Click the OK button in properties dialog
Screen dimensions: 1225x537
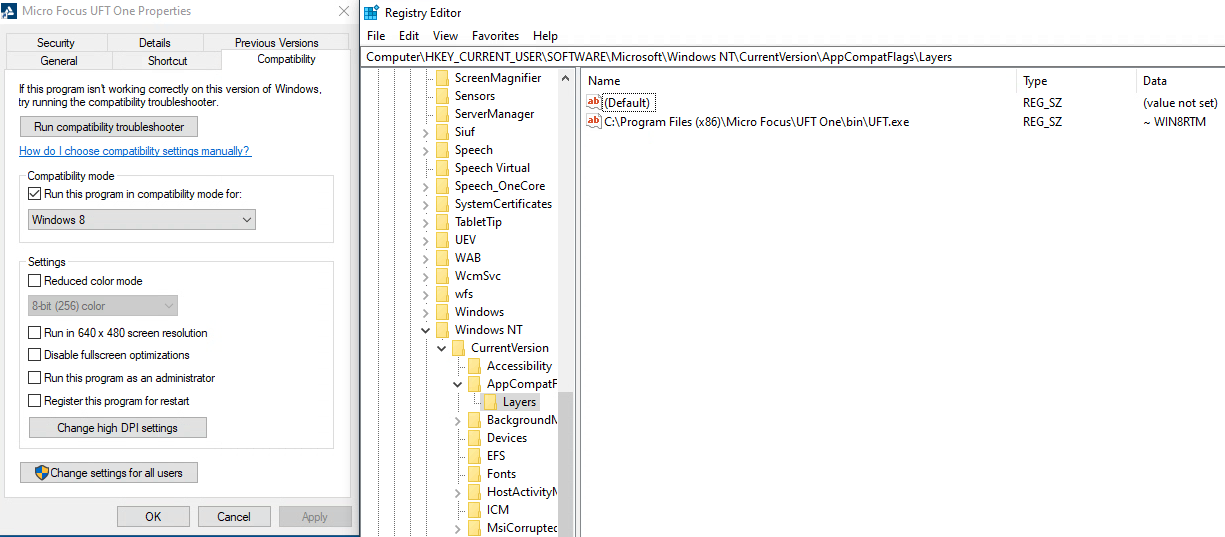pyautogui.click(x=153, y=517)
